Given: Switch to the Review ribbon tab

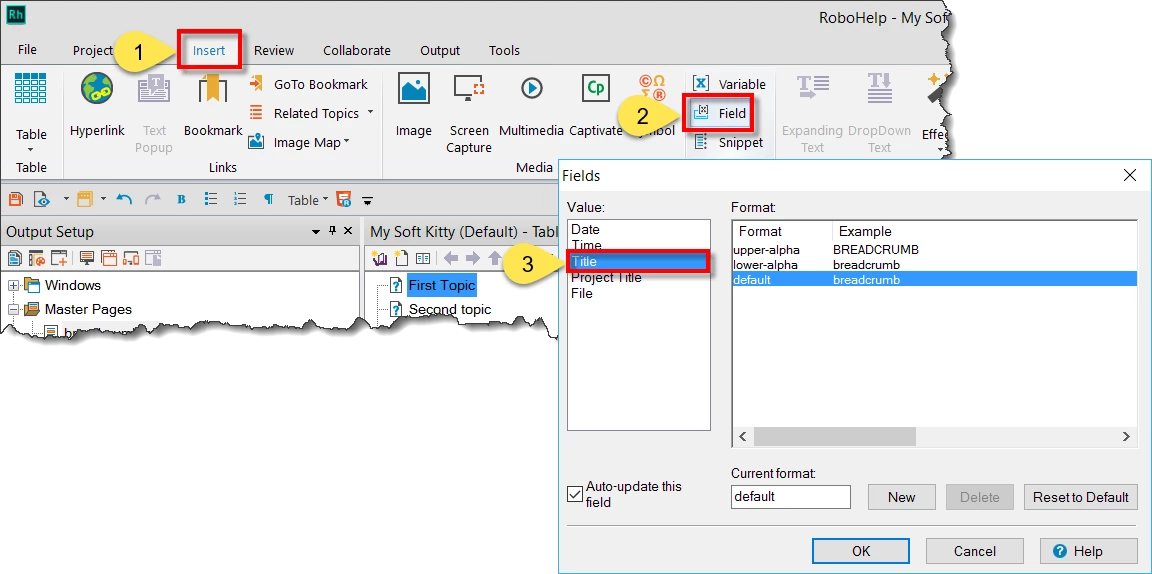Looking at the screenshot, I should (x=274, y=51).
